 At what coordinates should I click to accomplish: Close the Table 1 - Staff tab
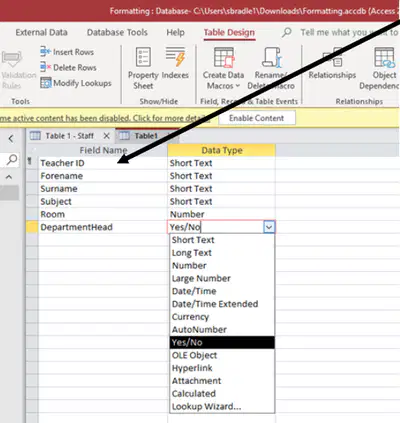pos(106,136)
